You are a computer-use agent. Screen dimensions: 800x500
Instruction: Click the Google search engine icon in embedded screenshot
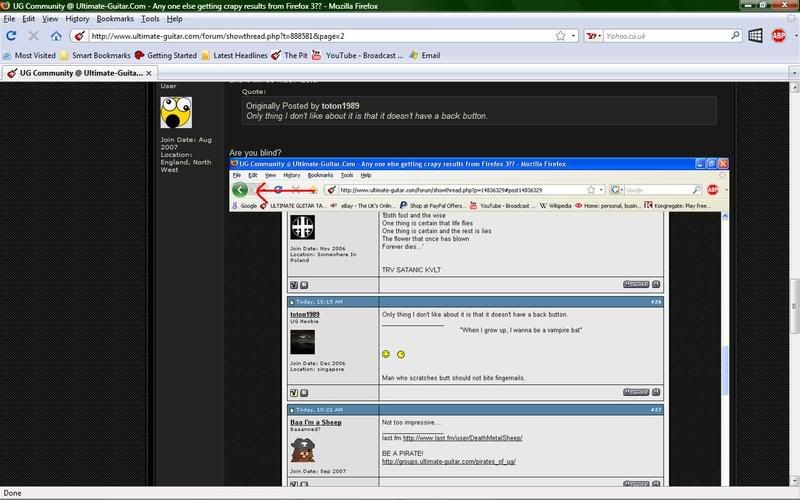coord(615,190)
